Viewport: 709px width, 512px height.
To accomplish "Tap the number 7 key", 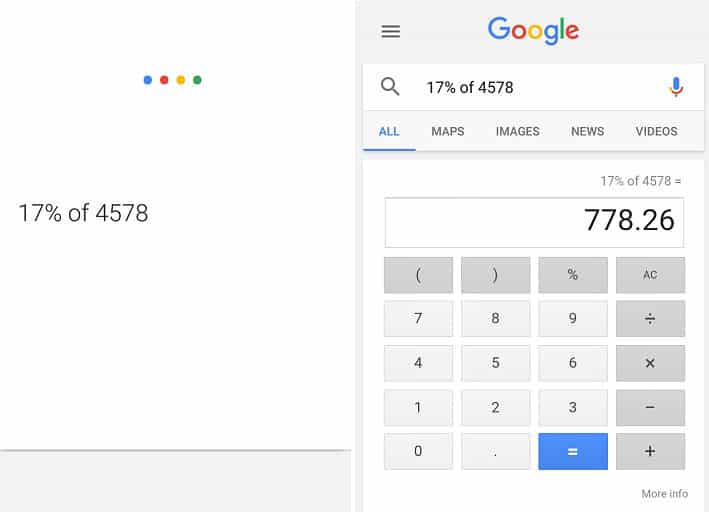I will click(x=418, y=318).
